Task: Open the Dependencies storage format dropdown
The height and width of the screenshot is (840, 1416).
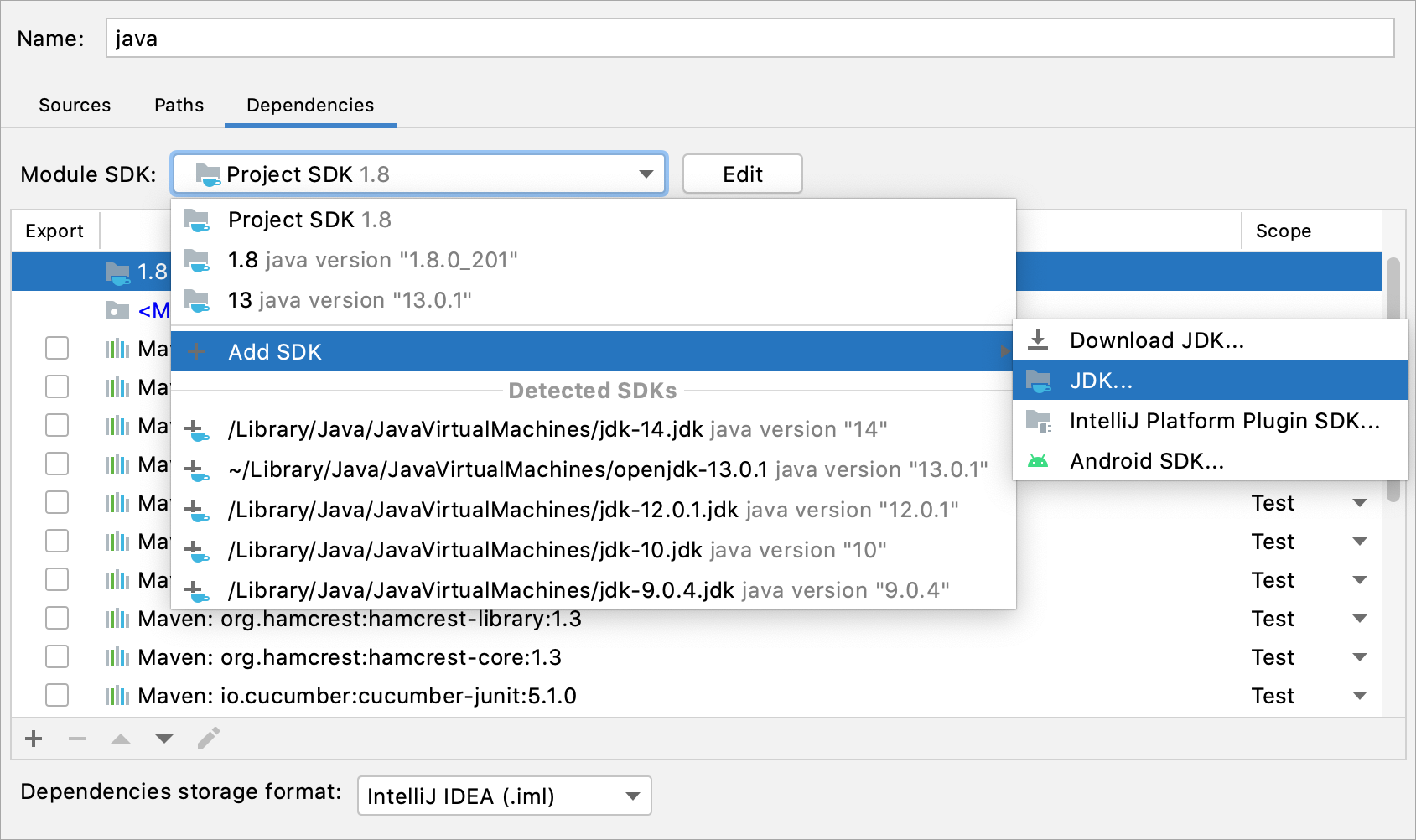Action: point(631,796)
